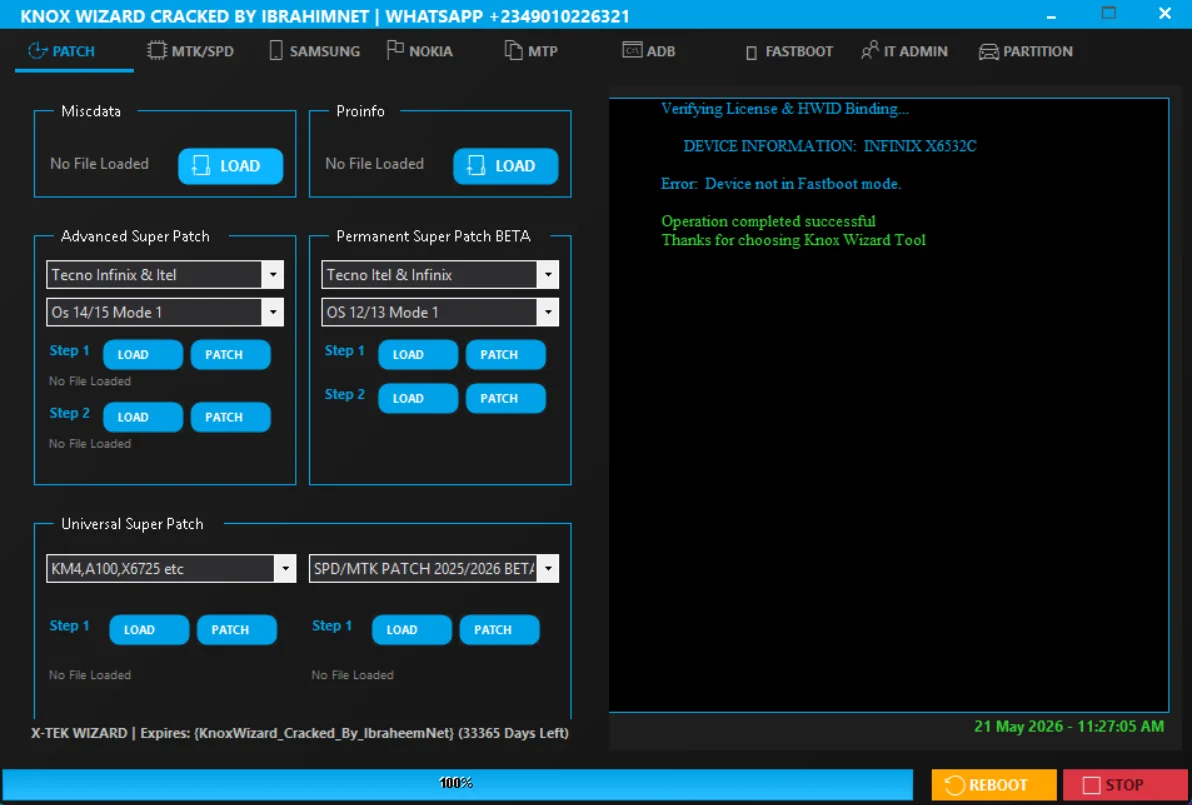Click the Error: Device not in Fastboot mode line
This screenshot has height=805, width=1192.
coord(781,184)
